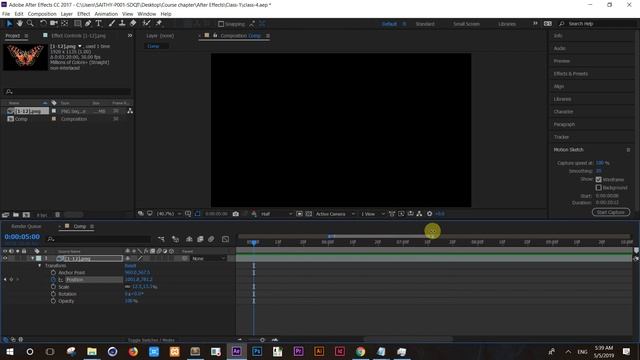The height and width of the screenshot is (360, 640).
Task: Collapse the [1-12].png layer twirl arrow
Action: pyautogui.click(x=33, y=258)
